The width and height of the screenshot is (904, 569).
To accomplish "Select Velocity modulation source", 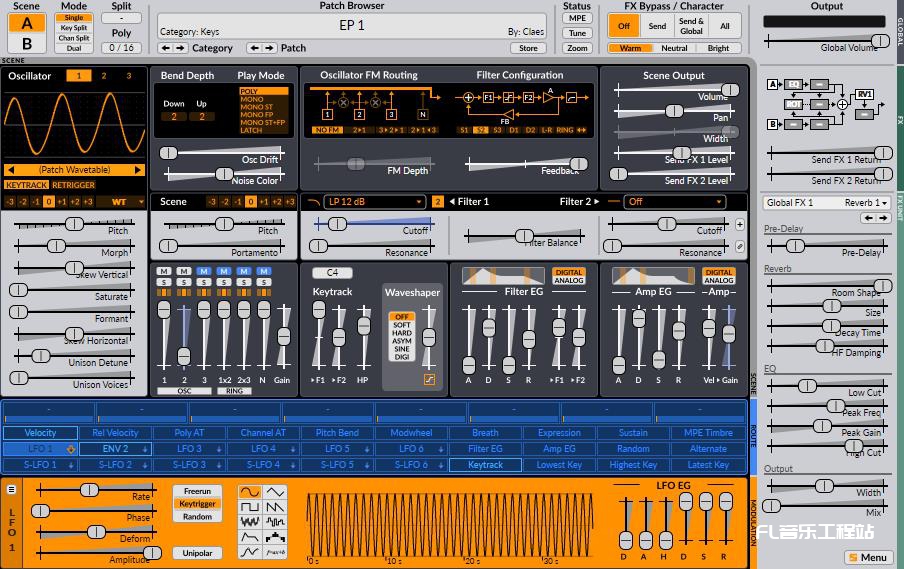I will click(x=40, y=433).
